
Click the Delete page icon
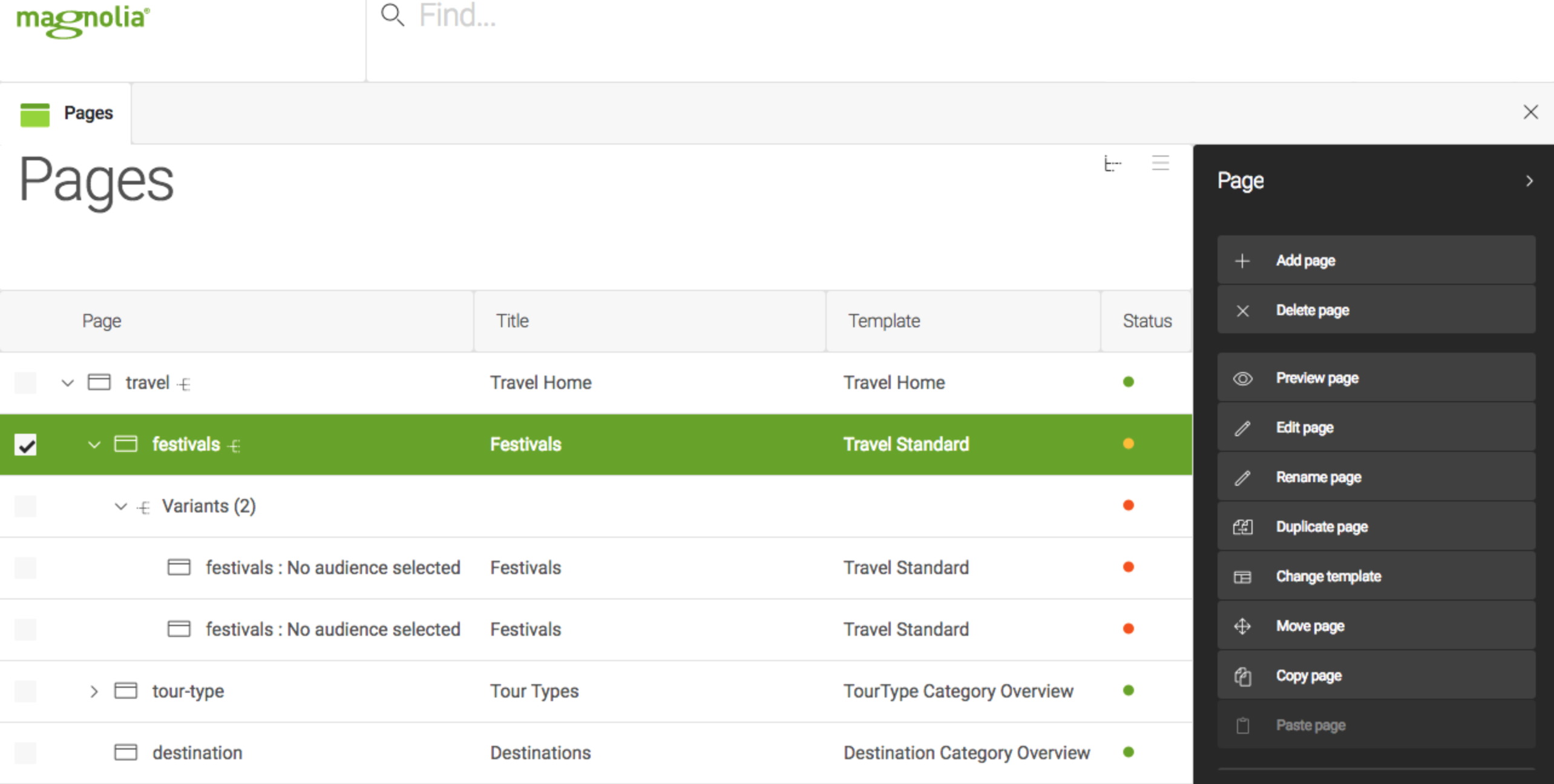point(1244,310)
